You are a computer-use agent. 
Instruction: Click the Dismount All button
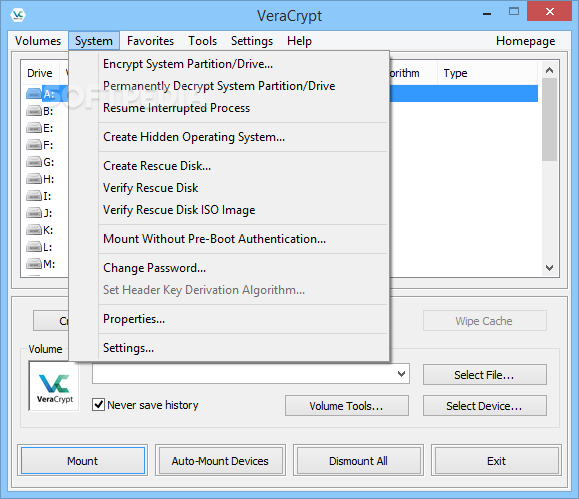point(358,461)
